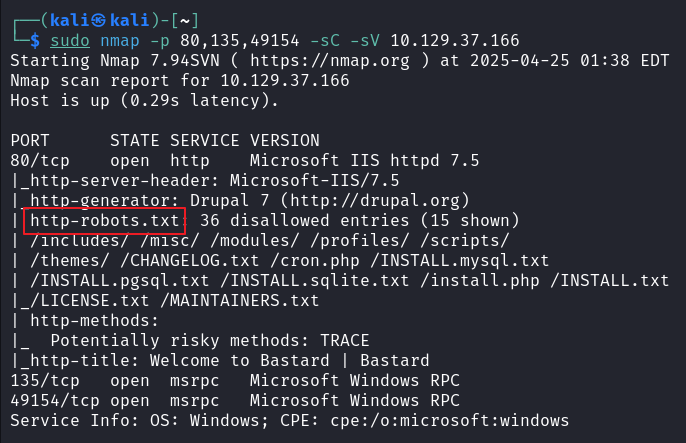Click the red-boxed http-robots.txt text
Viewport: 686px width, 443px height.
tap(105, 220)
